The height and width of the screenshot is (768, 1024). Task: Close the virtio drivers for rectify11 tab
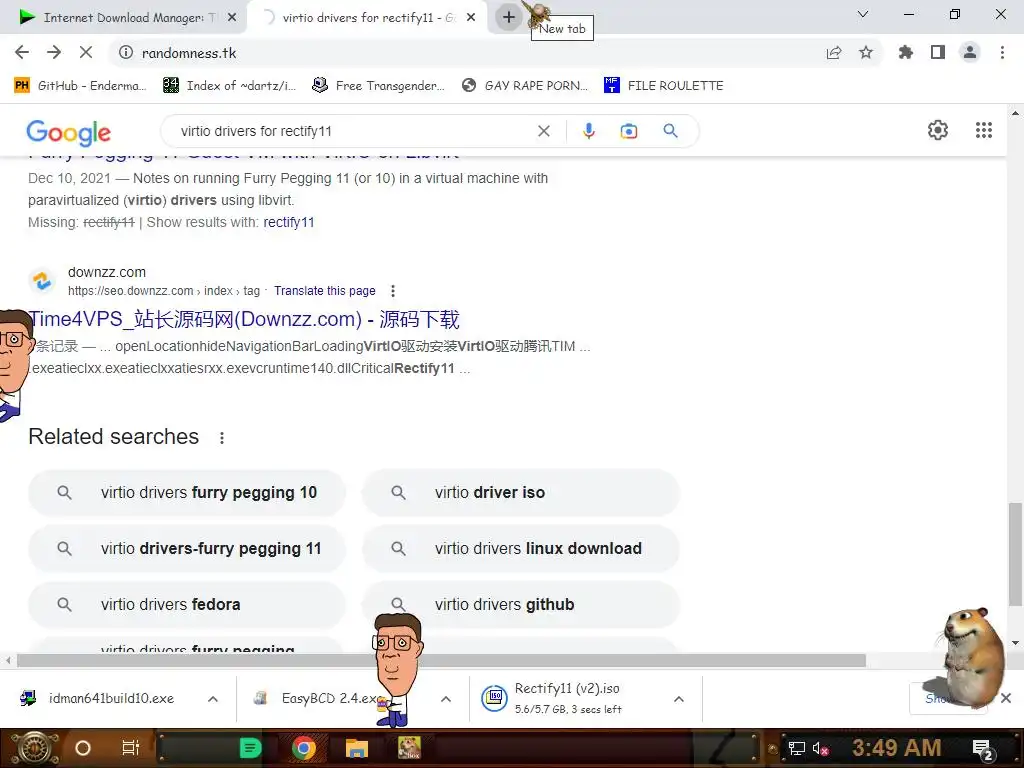[471, 18]
